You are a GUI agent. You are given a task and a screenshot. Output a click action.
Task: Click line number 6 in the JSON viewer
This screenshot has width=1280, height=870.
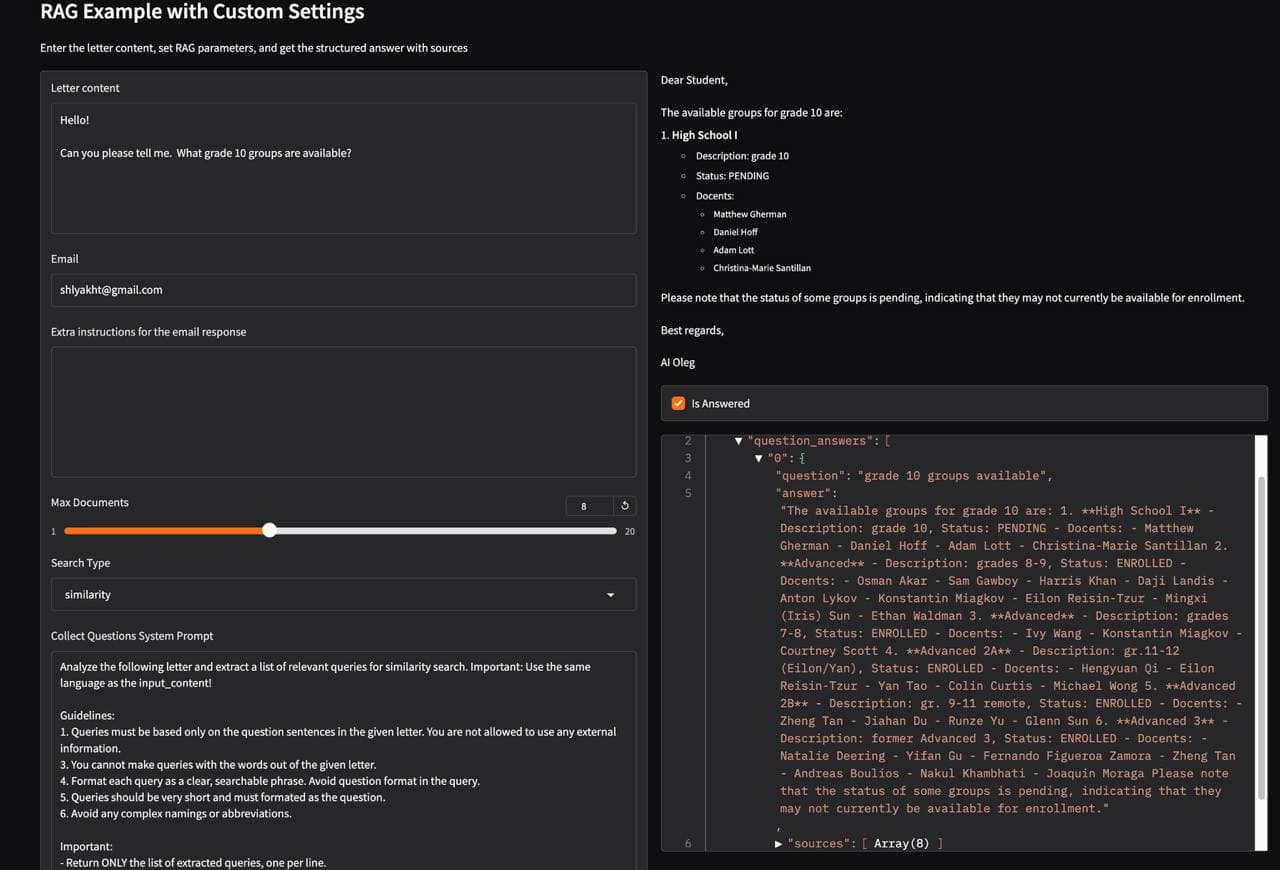tap(686, 843)
